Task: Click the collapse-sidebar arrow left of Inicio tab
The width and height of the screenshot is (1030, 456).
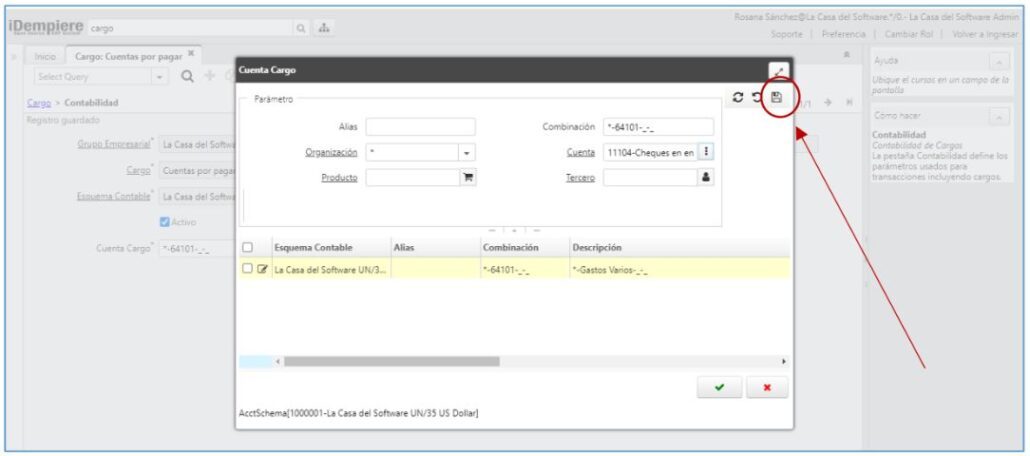Action: (x=14, y=57)
